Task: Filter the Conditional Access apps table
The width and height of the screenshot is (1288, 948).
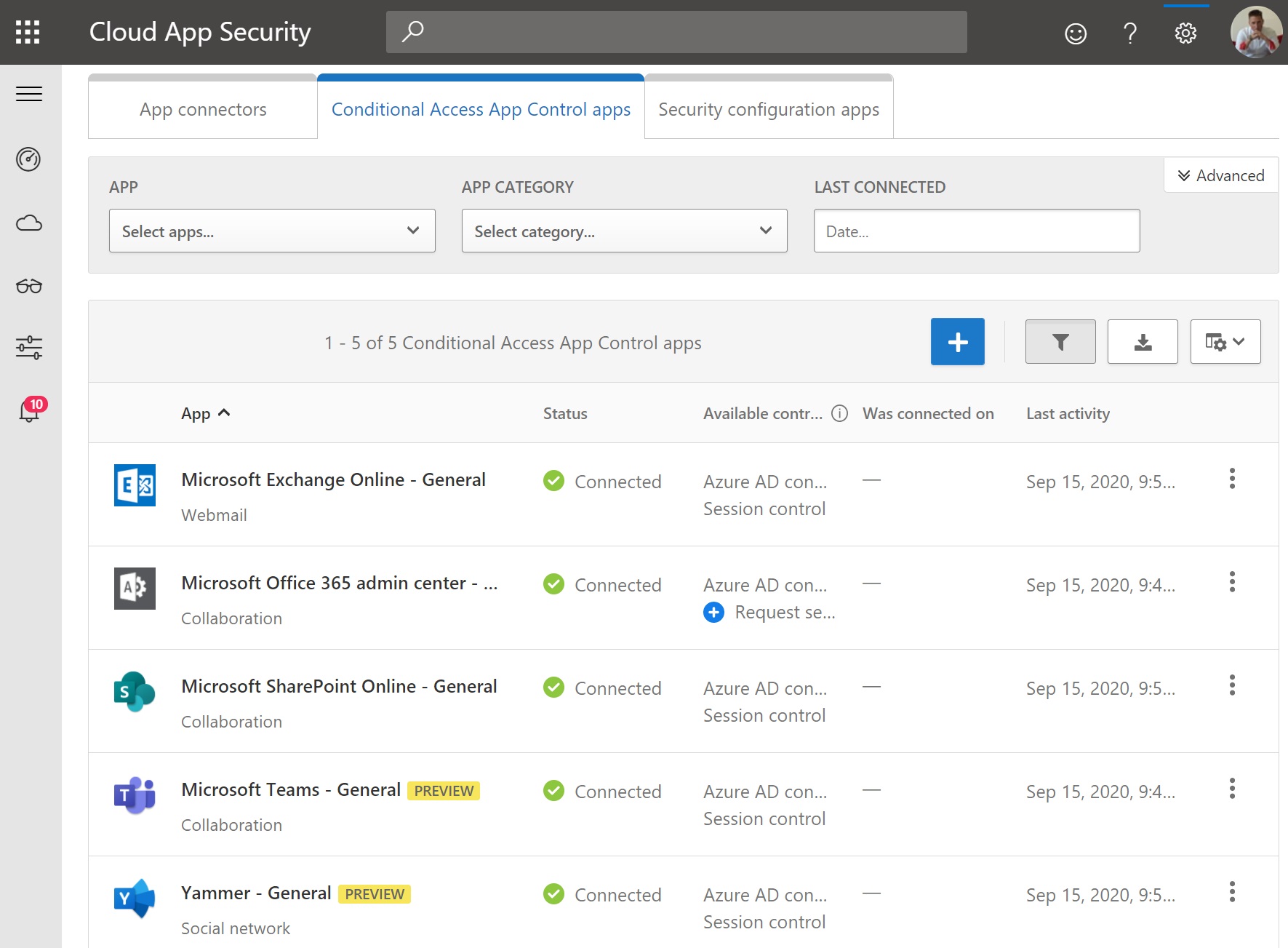Action: pyautogui.click(x=1060, y=341)
